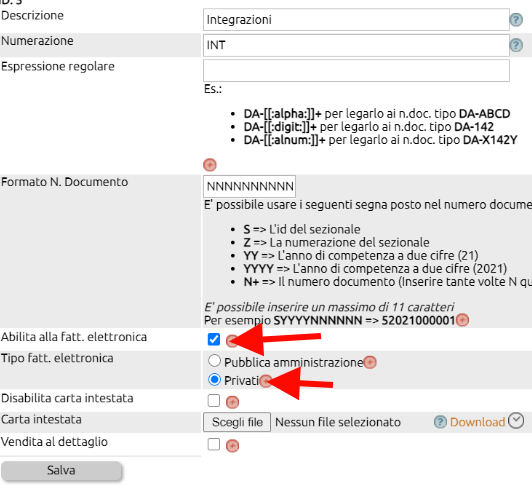Image resolution: width=532 pixels, height=491 pixels.
Task: Click the help icon beside Descrizione field
Action: click(x=516, y=20)
